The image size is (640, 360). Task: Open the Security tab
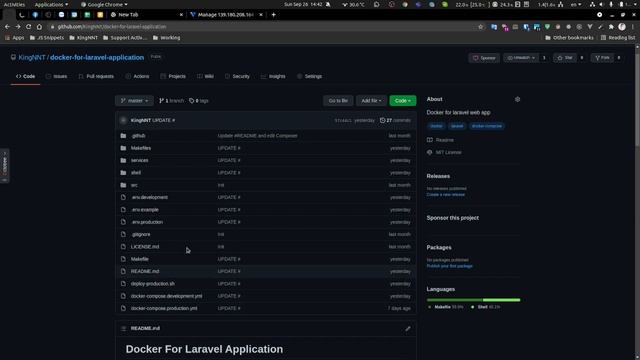pos(237,76)
